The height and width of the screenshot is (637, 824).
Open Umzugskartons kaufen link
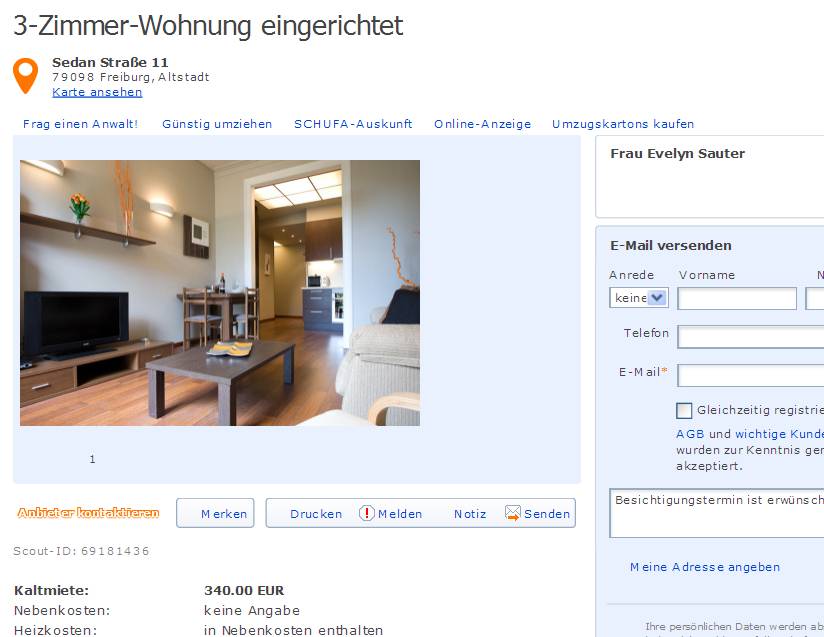pyautogui.click(x=623, y=124)
